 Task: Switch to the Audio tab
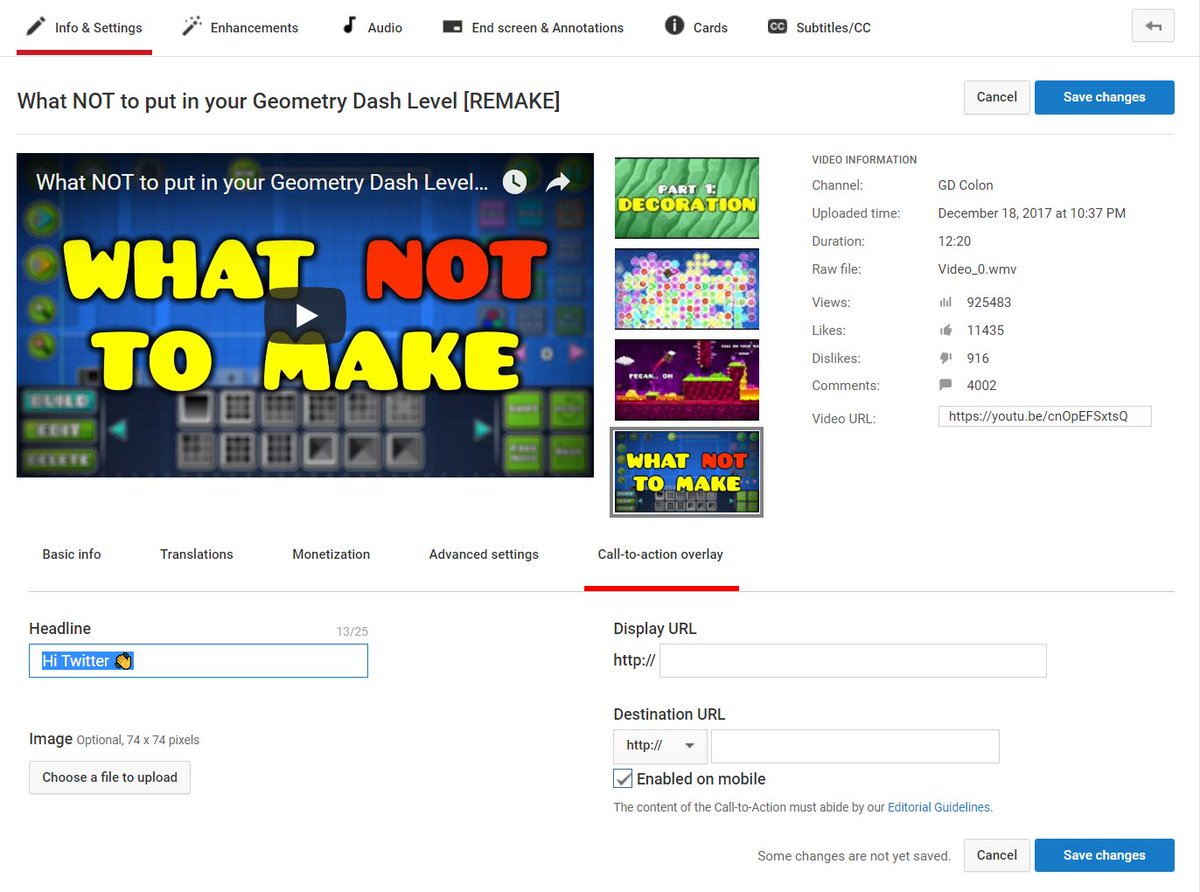pyautogui.click(x=371, y=27)
